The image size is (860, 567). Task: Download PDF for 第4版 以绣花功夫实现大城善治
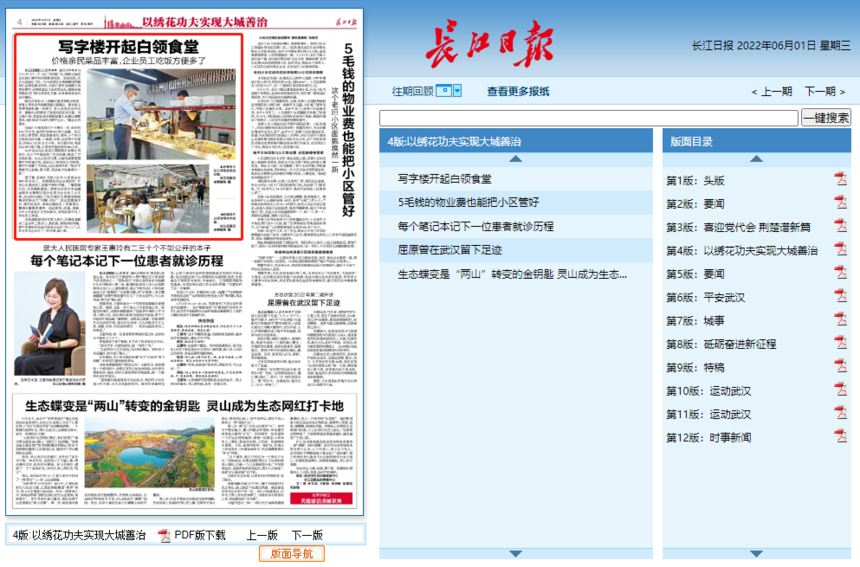pyautogui.click(x=840, y=250)
